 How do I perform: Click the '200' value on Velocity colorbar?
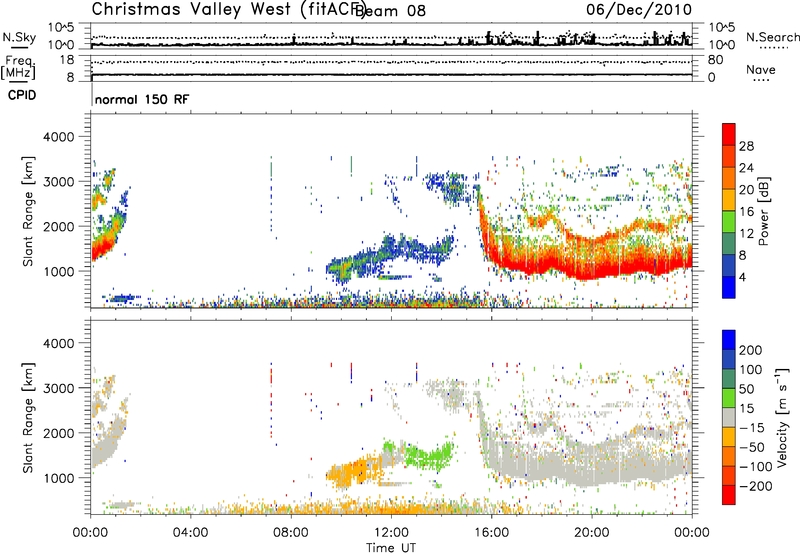751,350
